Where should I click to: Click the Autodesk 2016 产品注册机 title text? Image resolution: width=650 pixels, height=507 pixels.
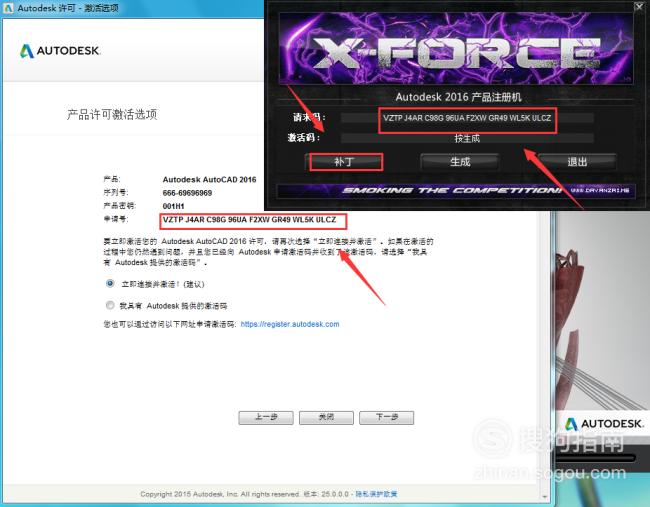(x=458, y=97)
